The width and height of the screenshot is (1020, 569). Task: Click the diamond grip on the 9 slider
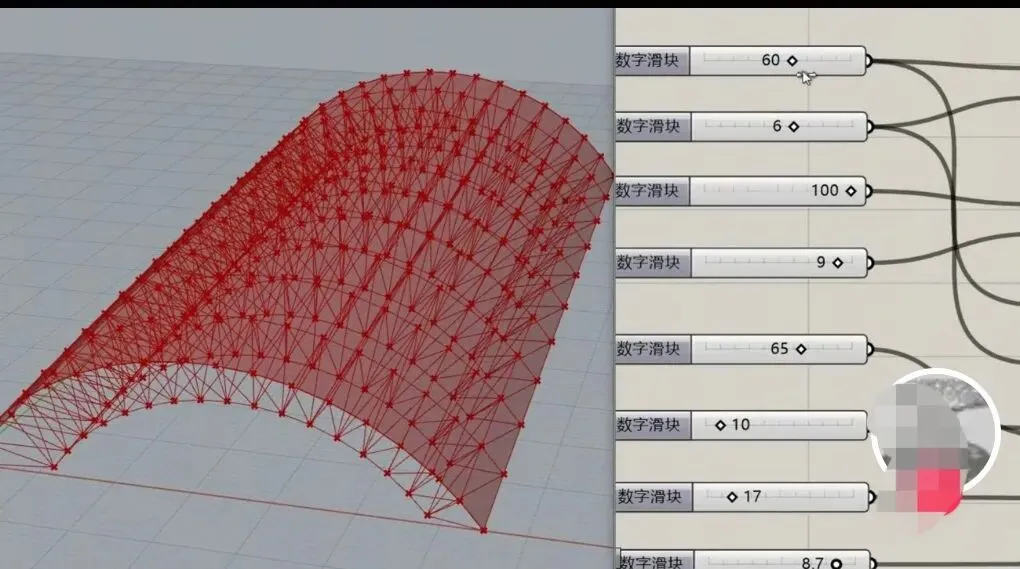[838, 263]
